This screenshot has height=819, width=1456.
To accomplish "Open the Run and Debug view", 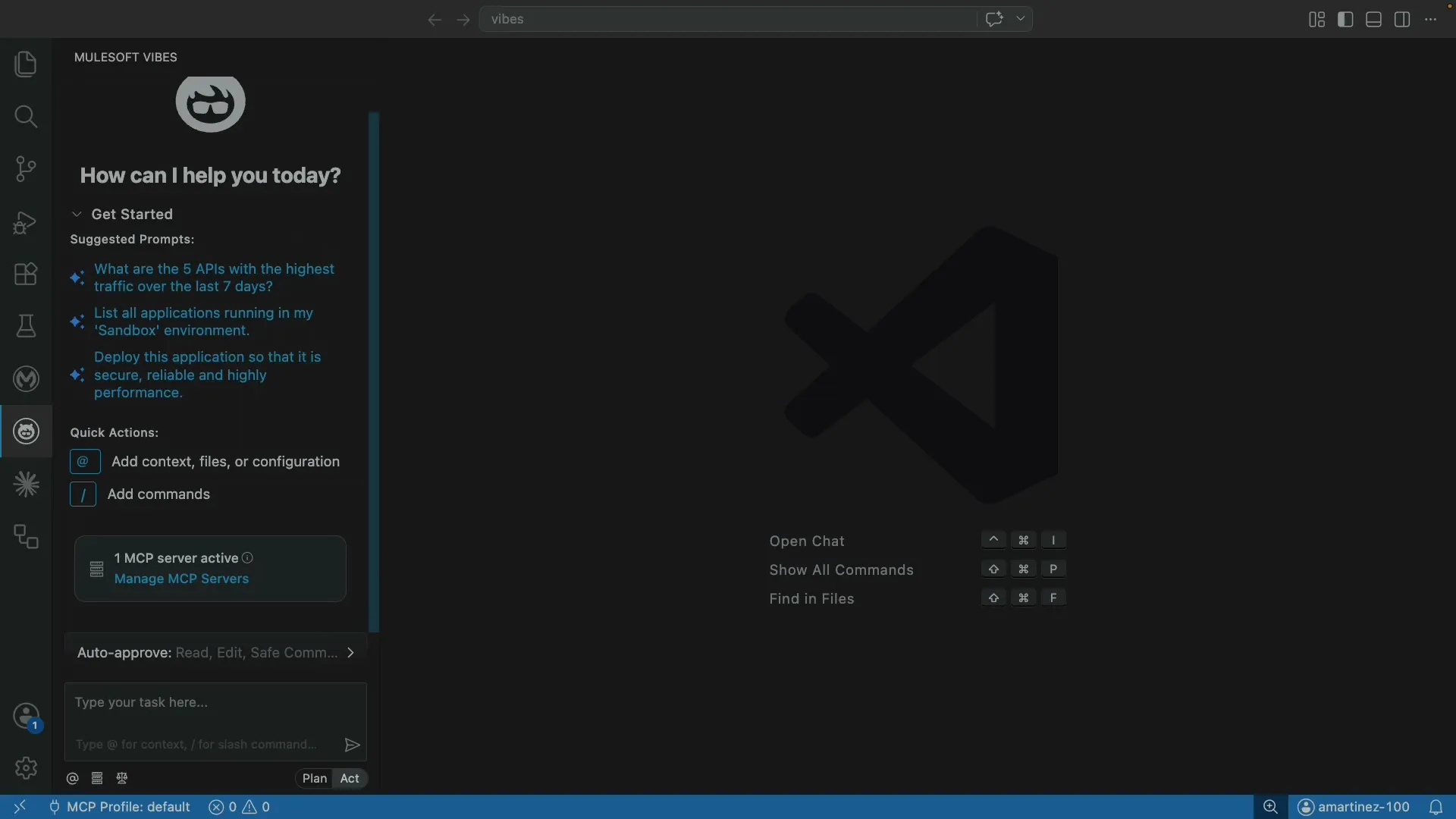I will [x=26, y=221].
